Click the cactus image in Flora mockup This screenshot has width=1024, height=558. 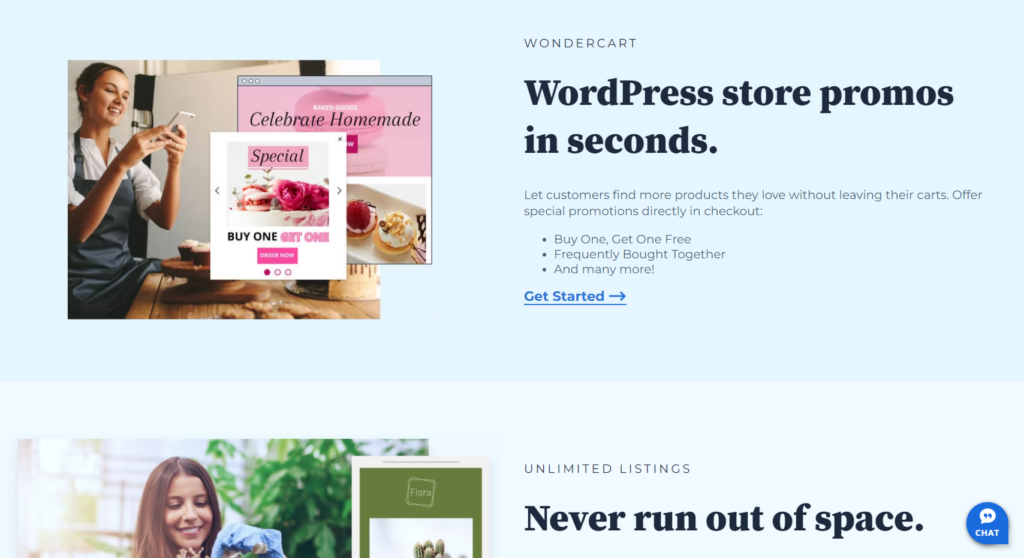(421, 538)
